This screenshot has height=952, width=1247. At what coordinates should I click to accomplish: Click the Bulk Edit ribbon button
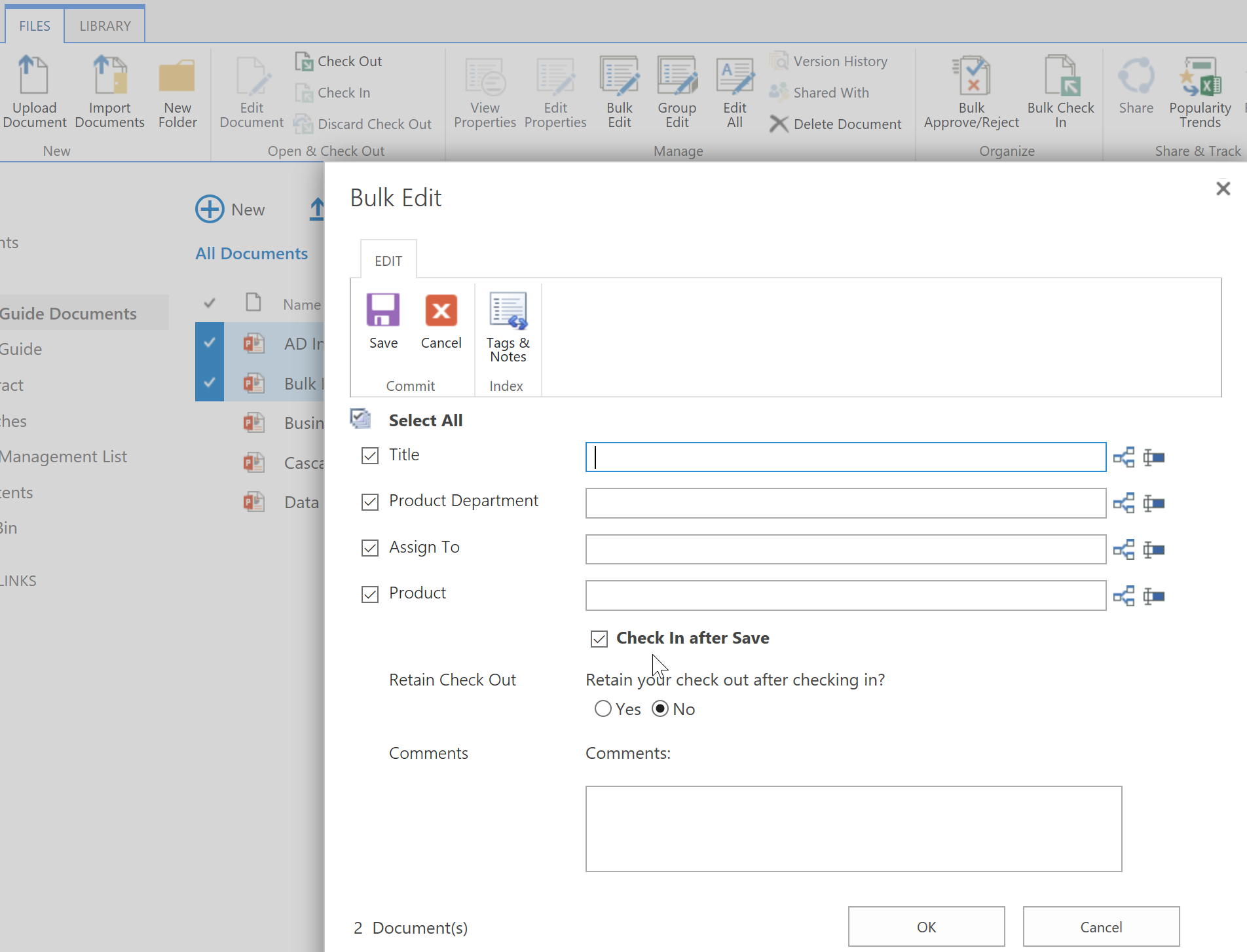tap(619, 92)
